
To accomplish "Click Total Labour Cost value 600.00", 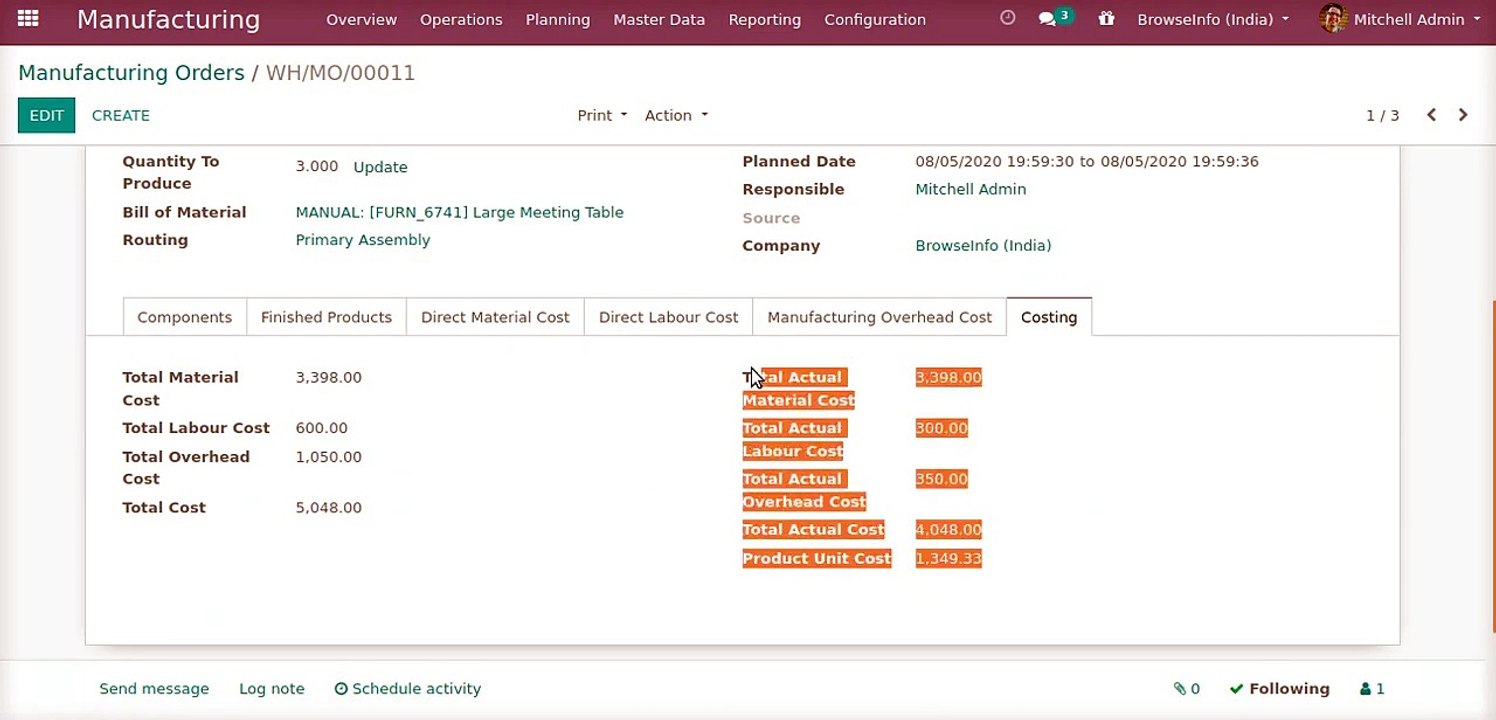I will 321,428.
